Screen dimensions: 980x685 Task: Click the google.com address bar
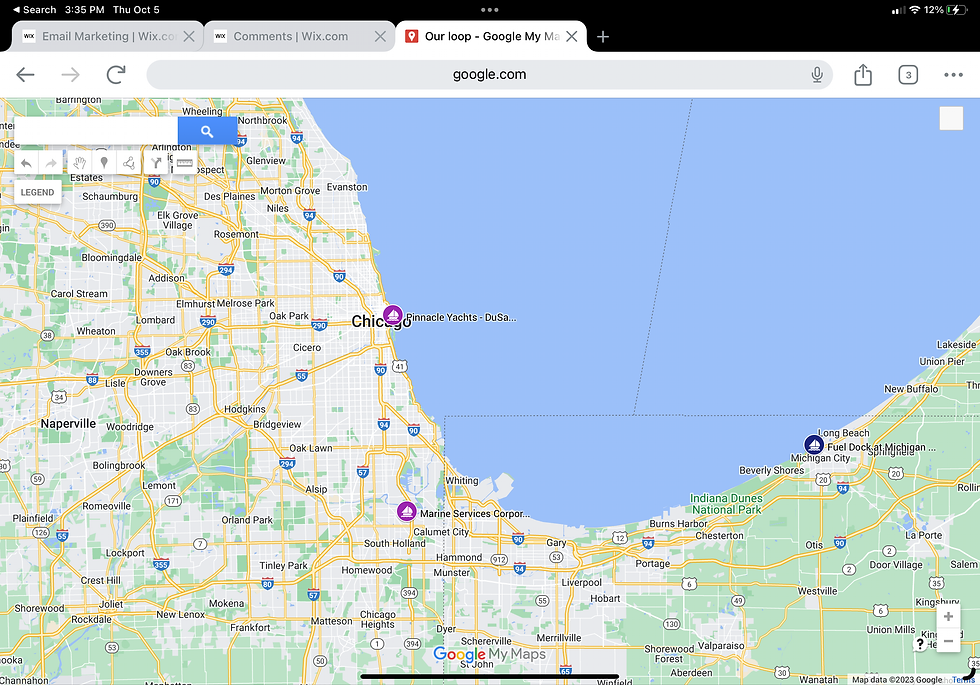(x=489, y=75)
